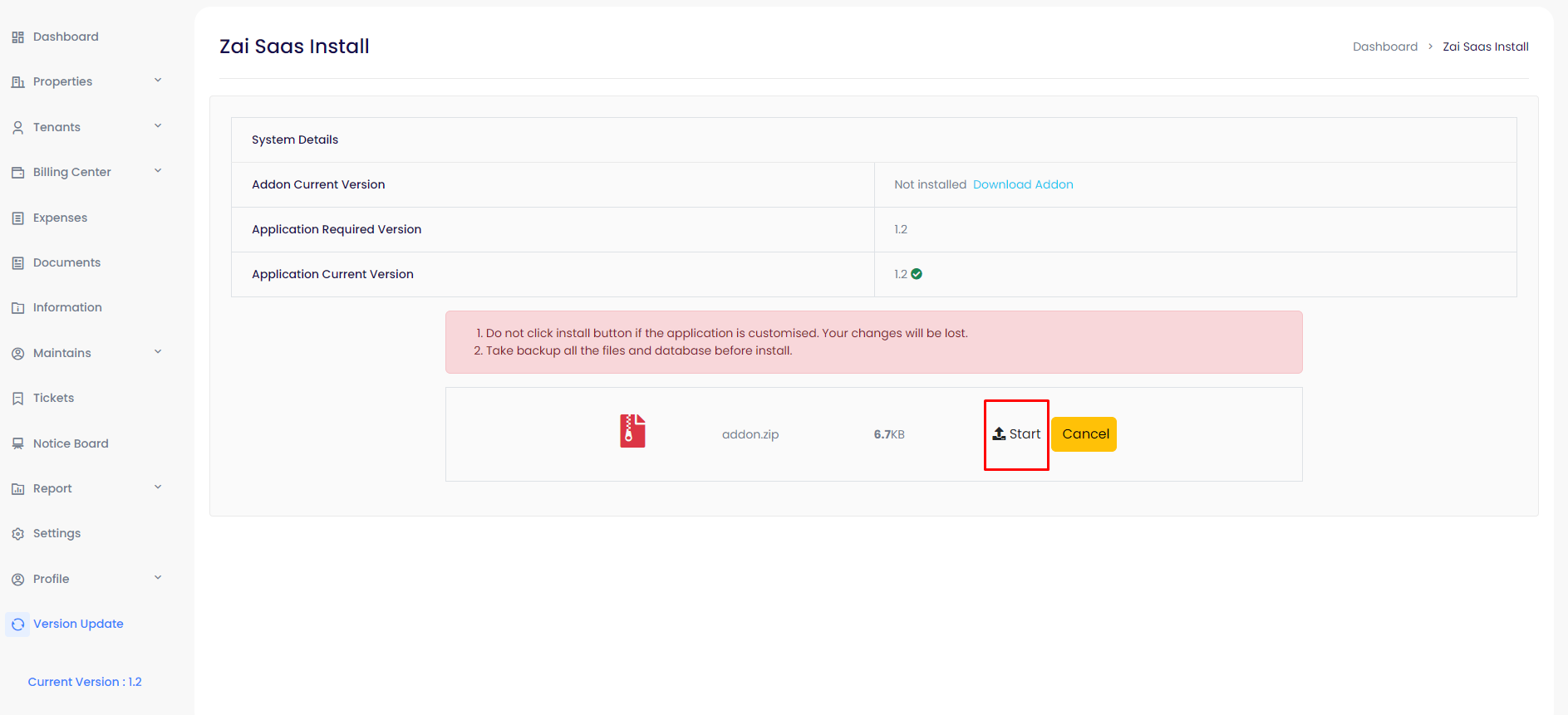Click the Properties building icon

pos(17,82)
